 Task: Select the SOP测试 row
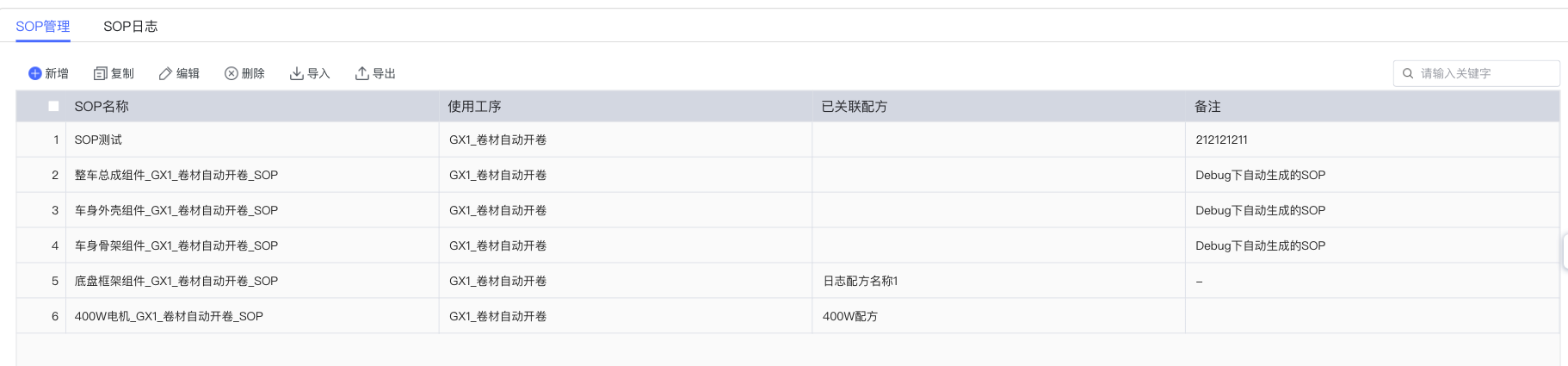coord(98,140)
